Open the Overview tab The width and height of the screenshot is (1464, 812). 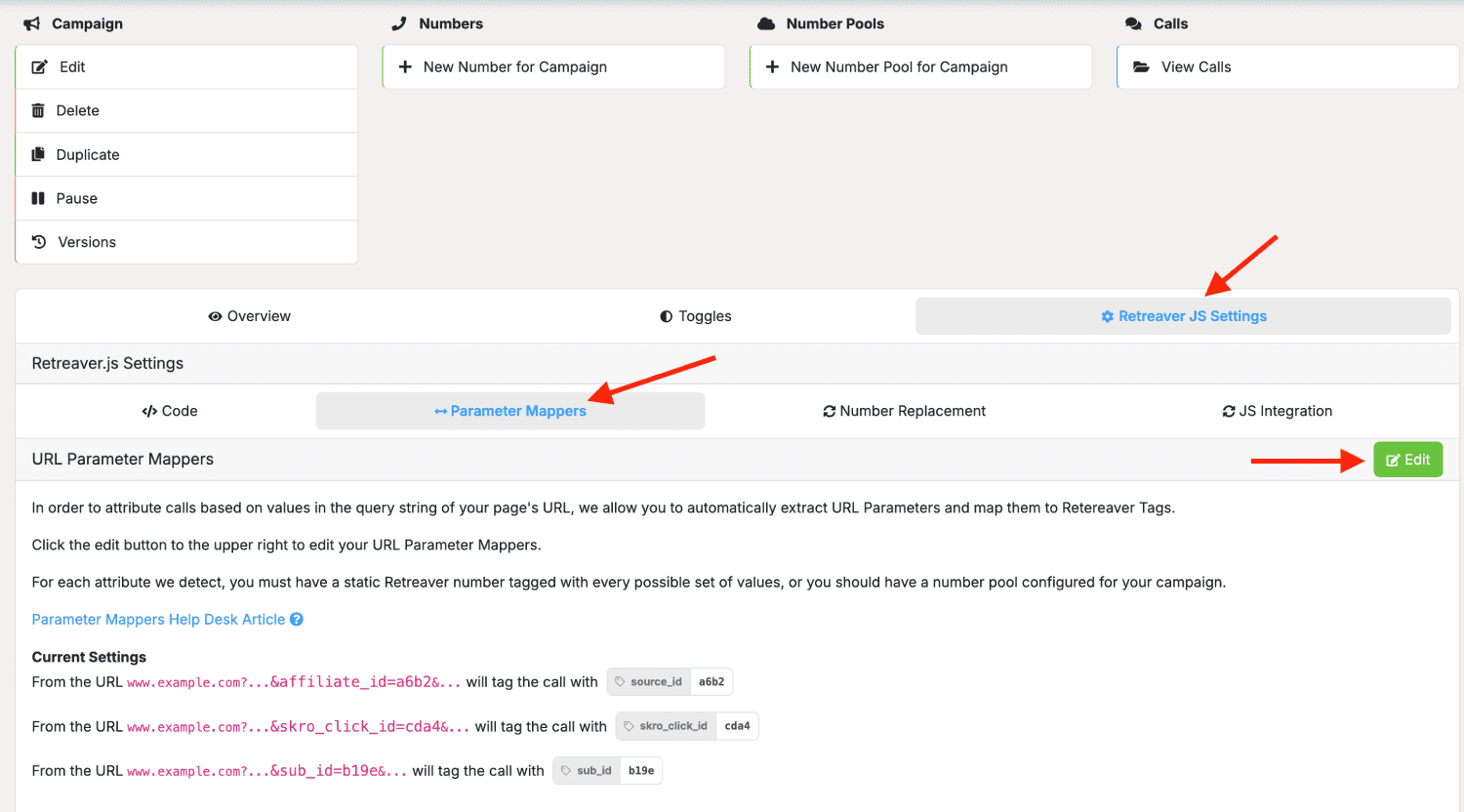(x=249, y=316)
